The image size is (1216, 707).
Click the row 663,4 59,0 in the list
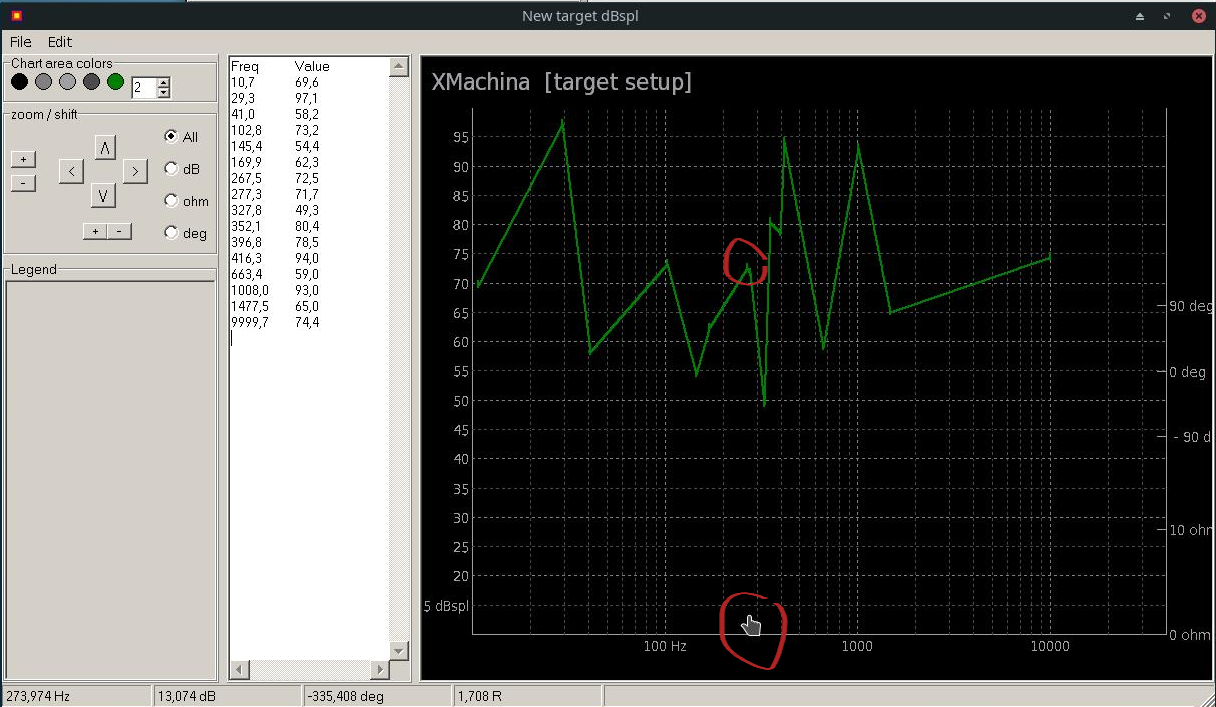[x=276, y=274]
